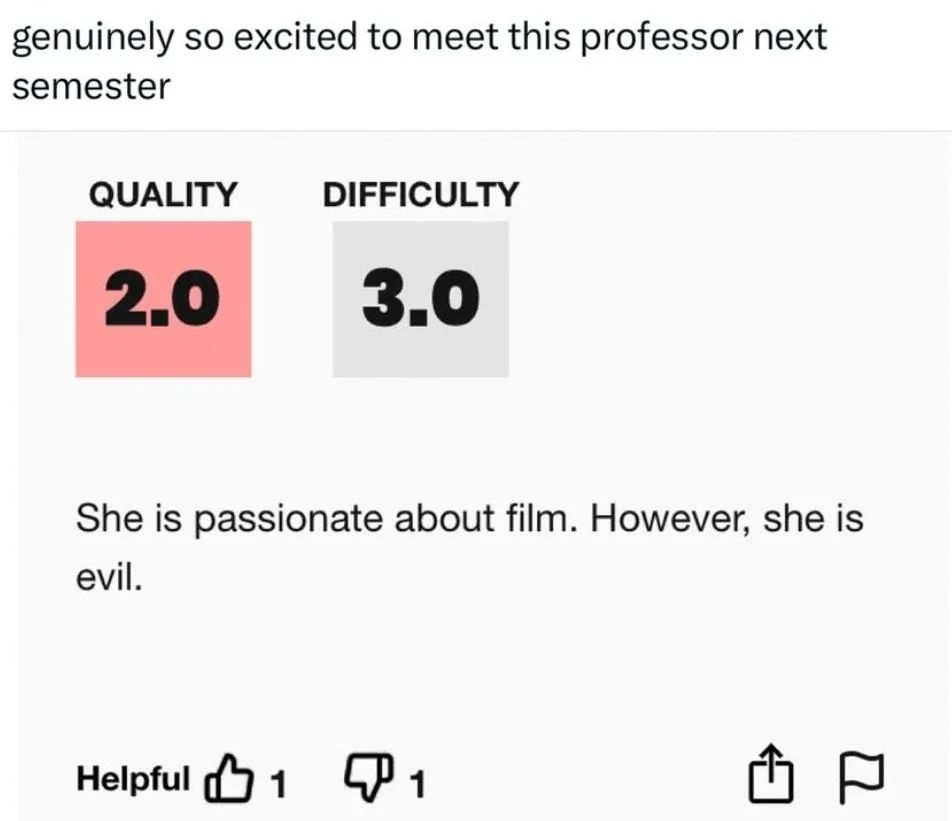The image size is (952, 821).
Task: Click the review text about film passion
Action: click(470, 518)
